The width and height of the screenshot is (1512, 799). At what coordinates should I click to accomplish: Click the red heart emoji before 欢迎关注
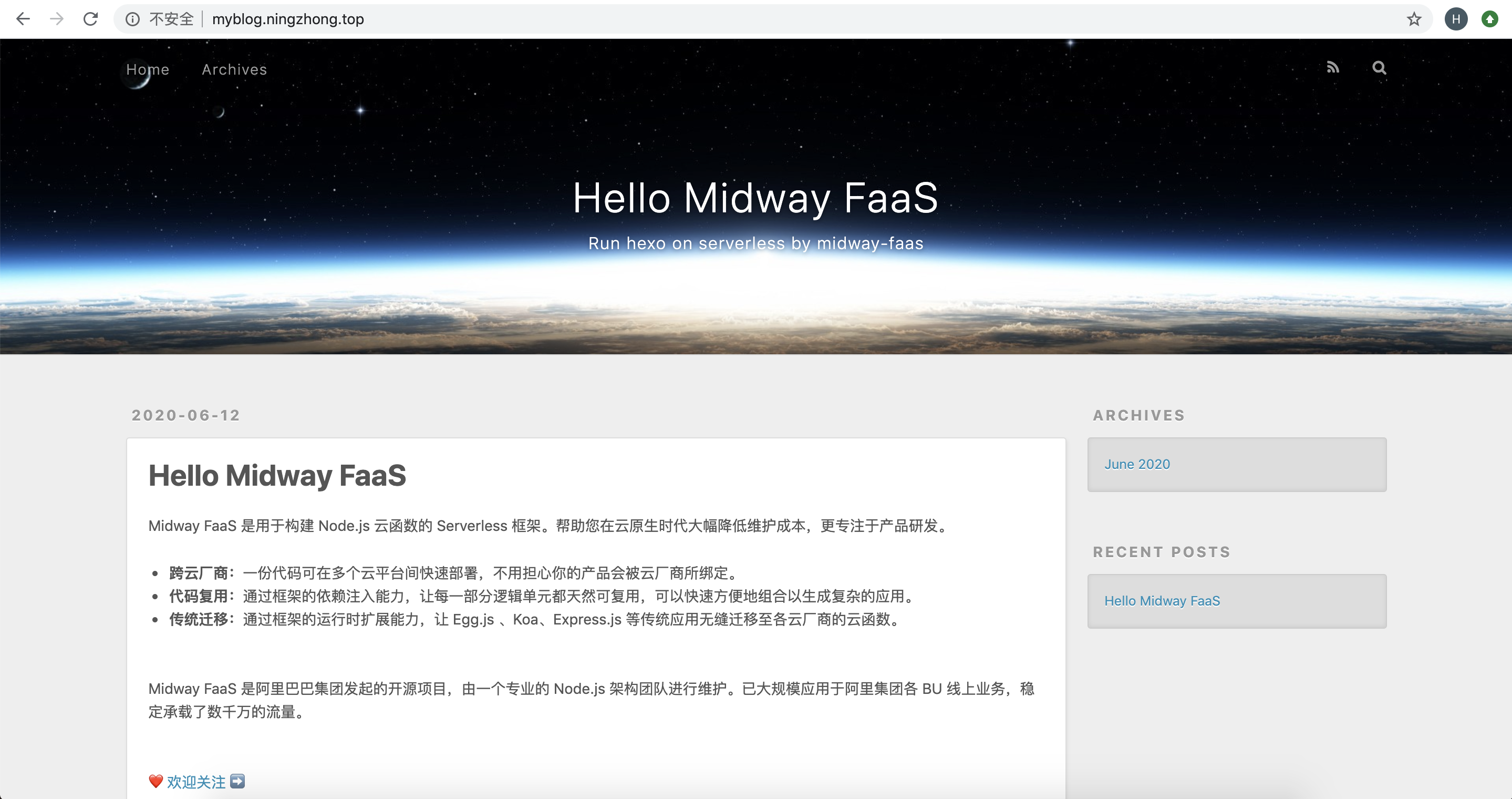coord(156,781)
